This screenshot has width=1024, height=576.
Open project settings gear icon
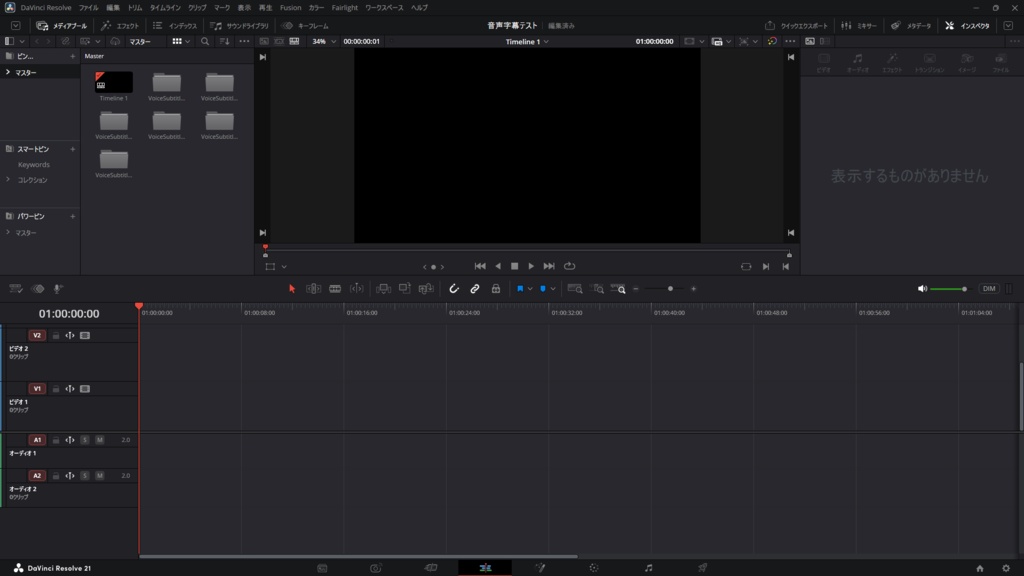[1006, 568]
